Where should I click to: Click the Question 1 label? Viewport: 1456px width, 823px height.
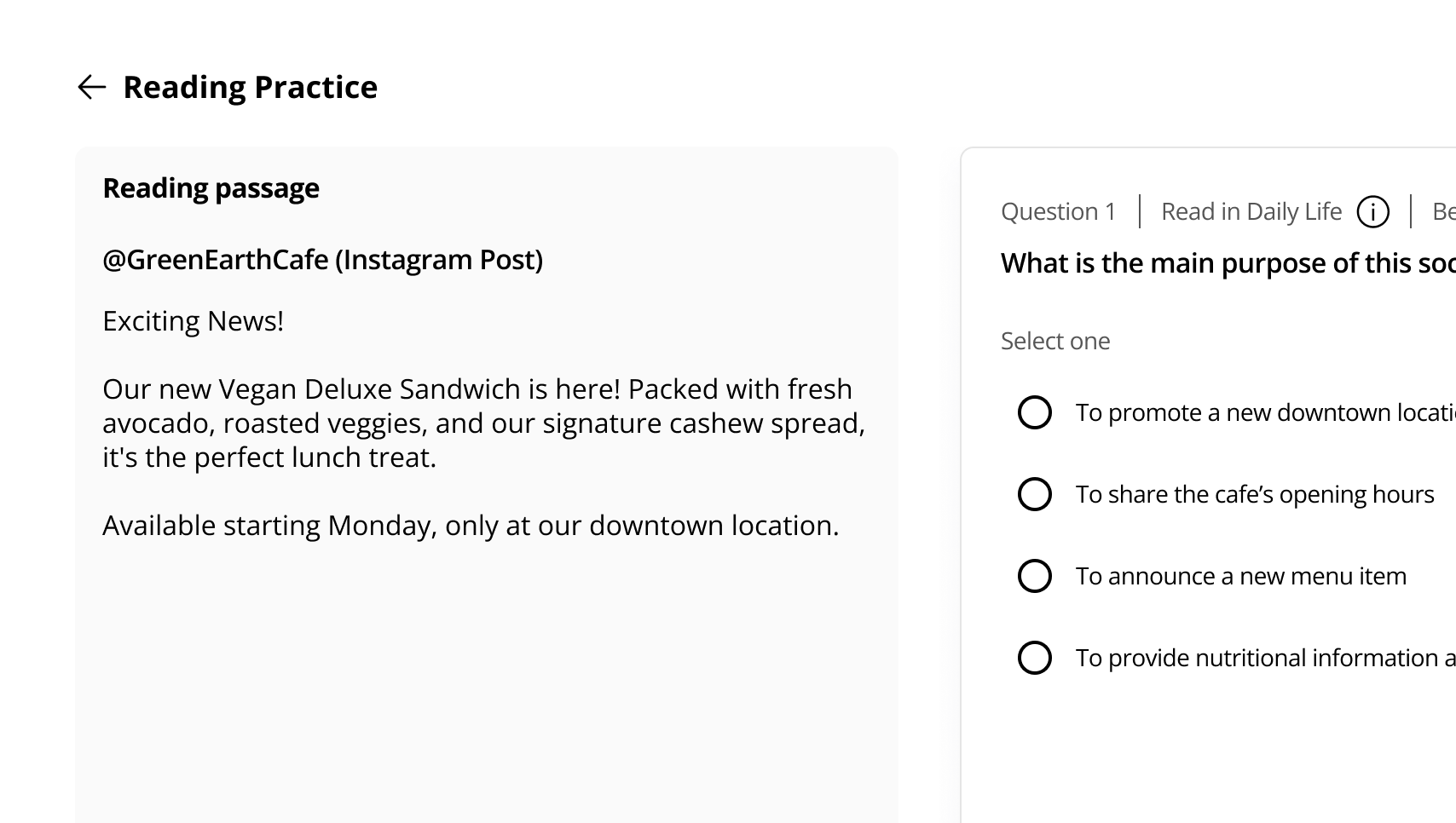pyautogui.click(x=1058, y=211)
